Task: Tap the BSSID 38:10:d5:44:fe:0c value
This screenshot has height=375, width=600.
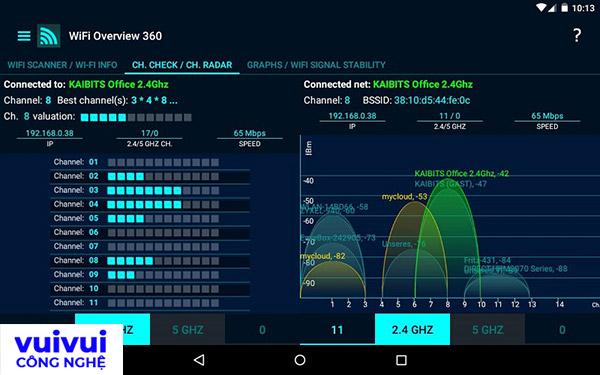Action: [x=432, y=100]
